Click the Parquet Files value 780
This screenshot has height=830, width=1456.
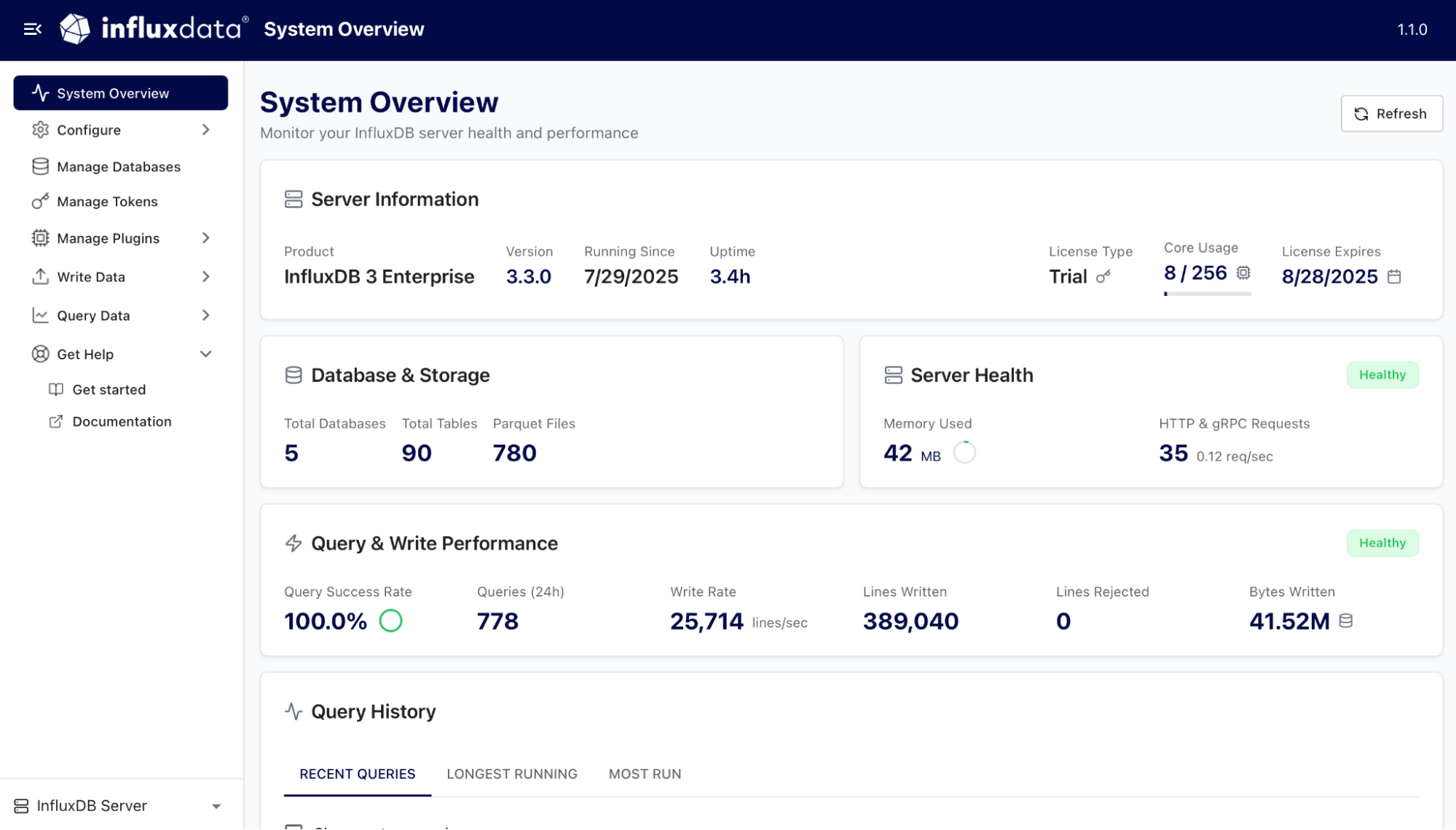pyautogui.click(x=515, y=453)
